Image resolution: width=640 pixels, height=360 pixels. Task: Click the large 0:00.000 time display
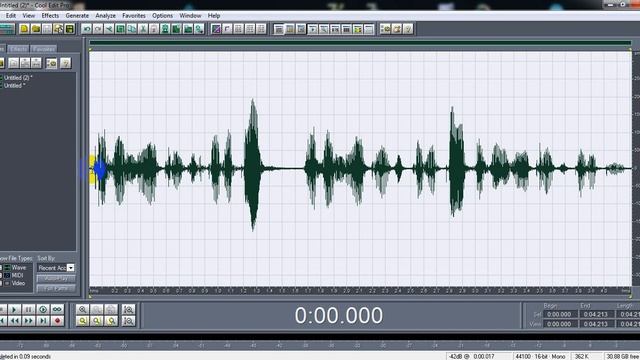click(x=339, y=316)
